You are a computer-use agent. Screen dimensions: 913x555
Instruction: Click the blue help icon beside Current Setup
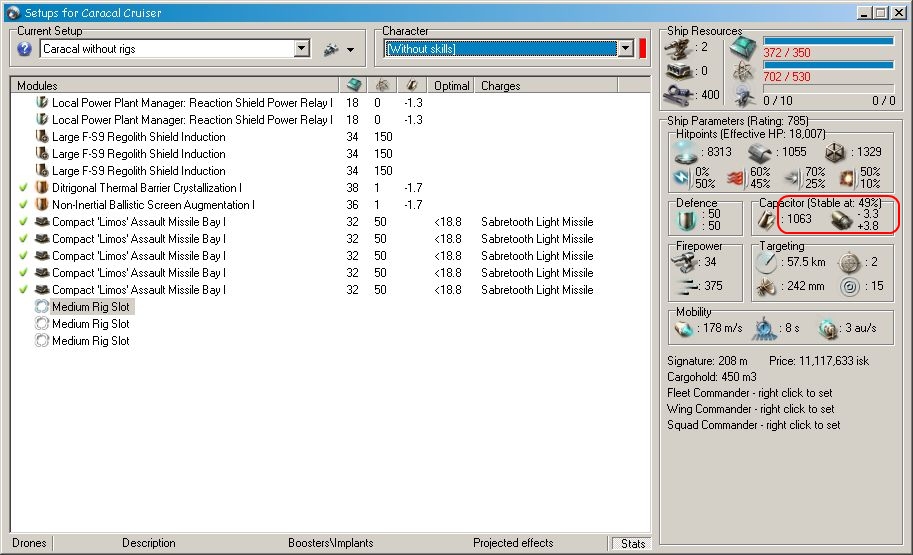click(x=25, y=49)
